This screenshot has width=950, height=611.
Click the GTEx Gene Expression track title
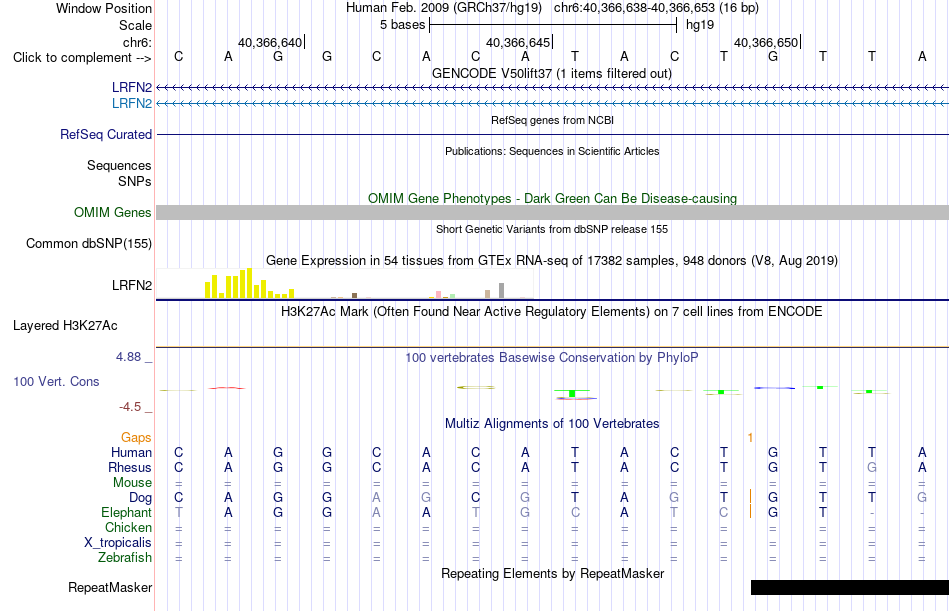click(552, 261)
